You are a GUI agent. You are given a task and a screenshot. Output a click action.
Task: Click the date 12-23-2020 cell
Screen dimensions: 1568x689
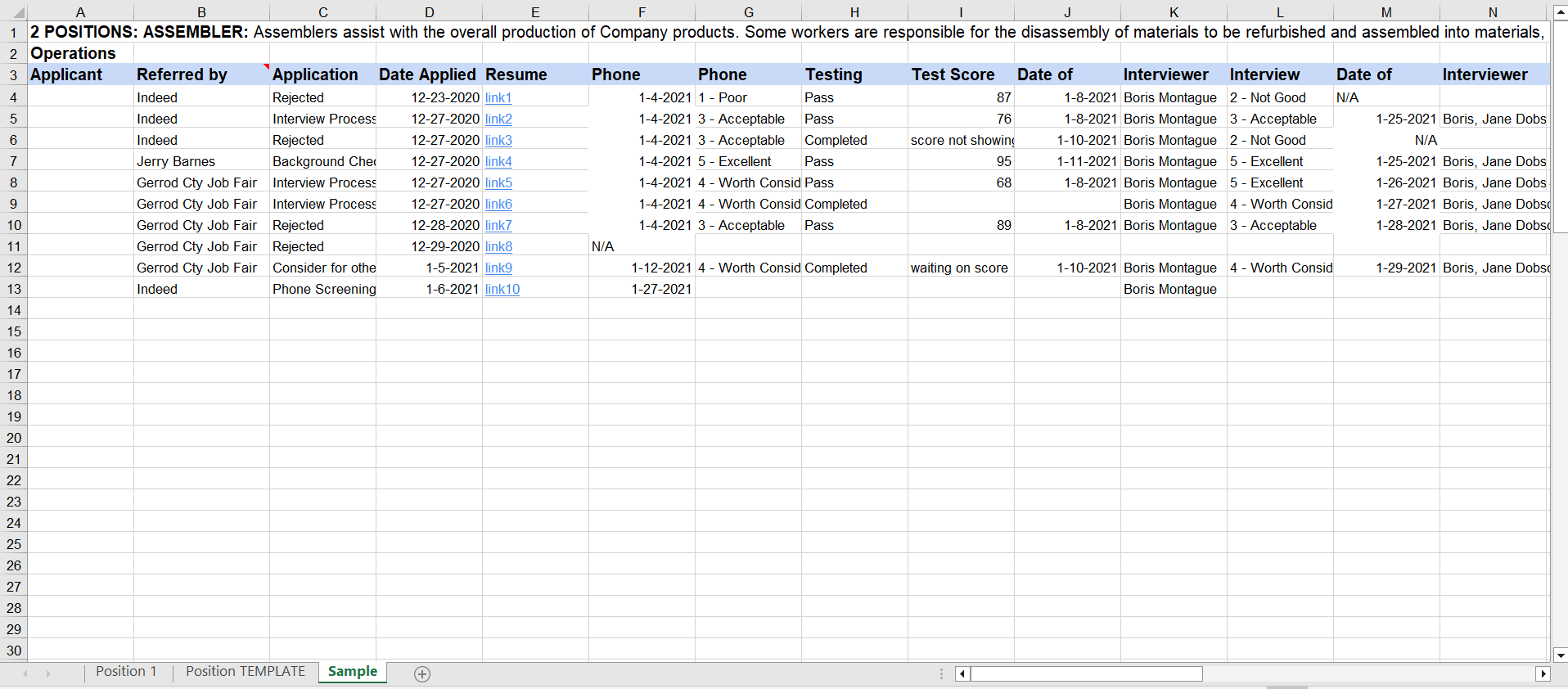click(429, 97)
